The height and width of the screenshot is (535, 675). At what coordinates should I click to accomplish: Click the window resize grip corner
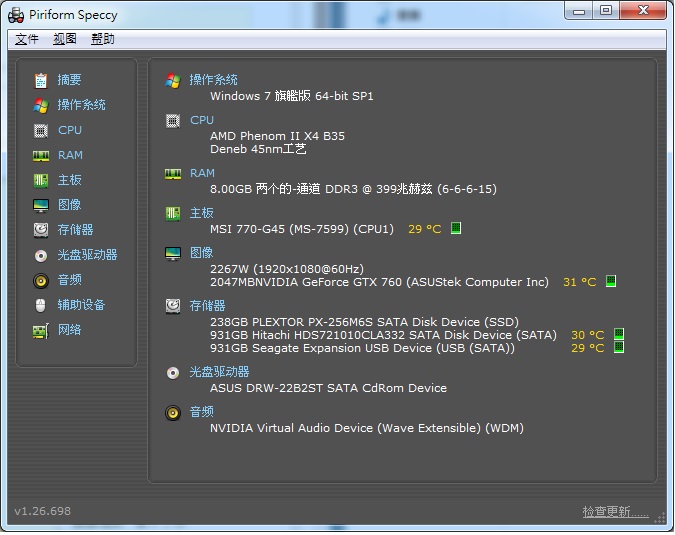pyautogui.click(x=660, y=519)
